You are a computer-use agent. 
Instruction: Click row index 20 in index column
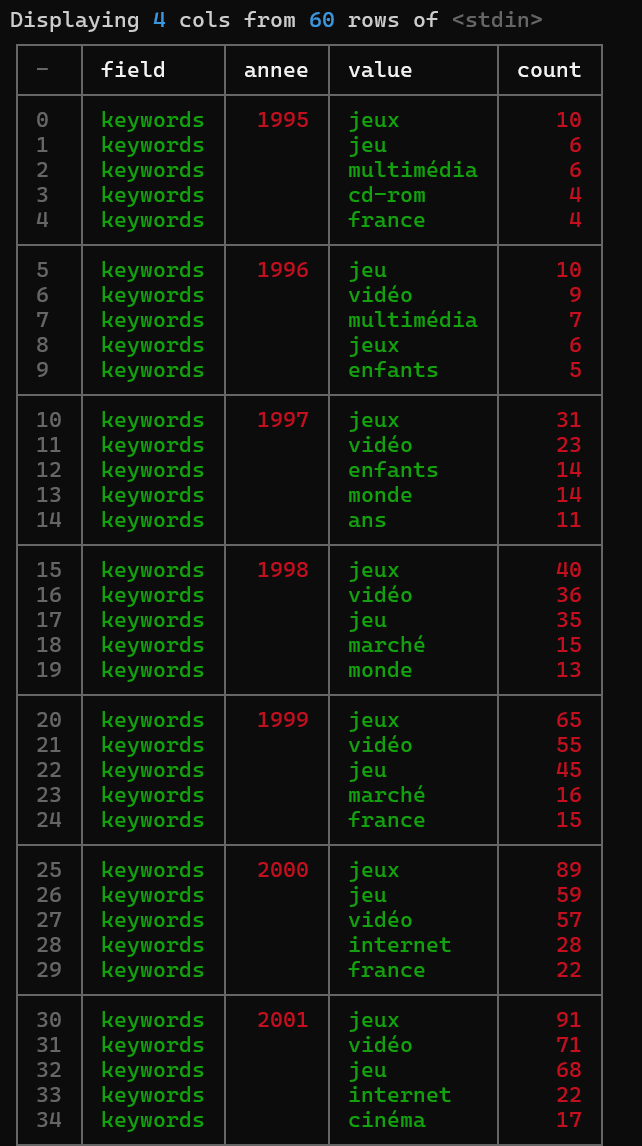(49, 720)
